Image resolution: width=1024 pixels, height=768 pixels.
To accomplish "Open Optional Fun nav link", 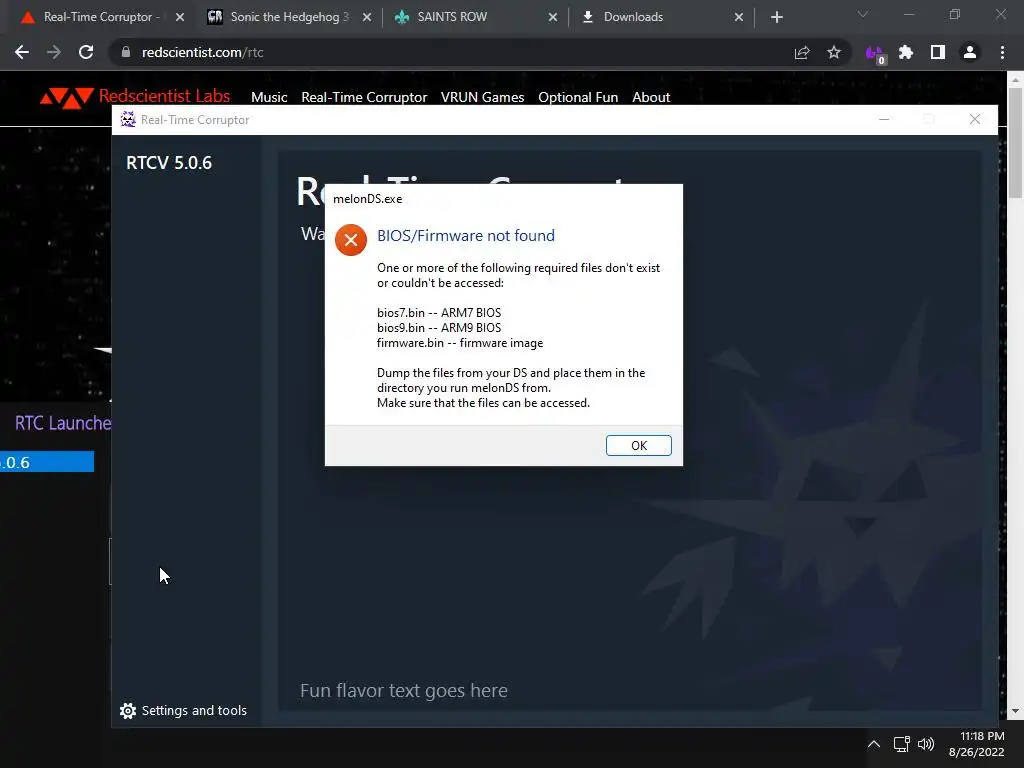I will point(578,97).
